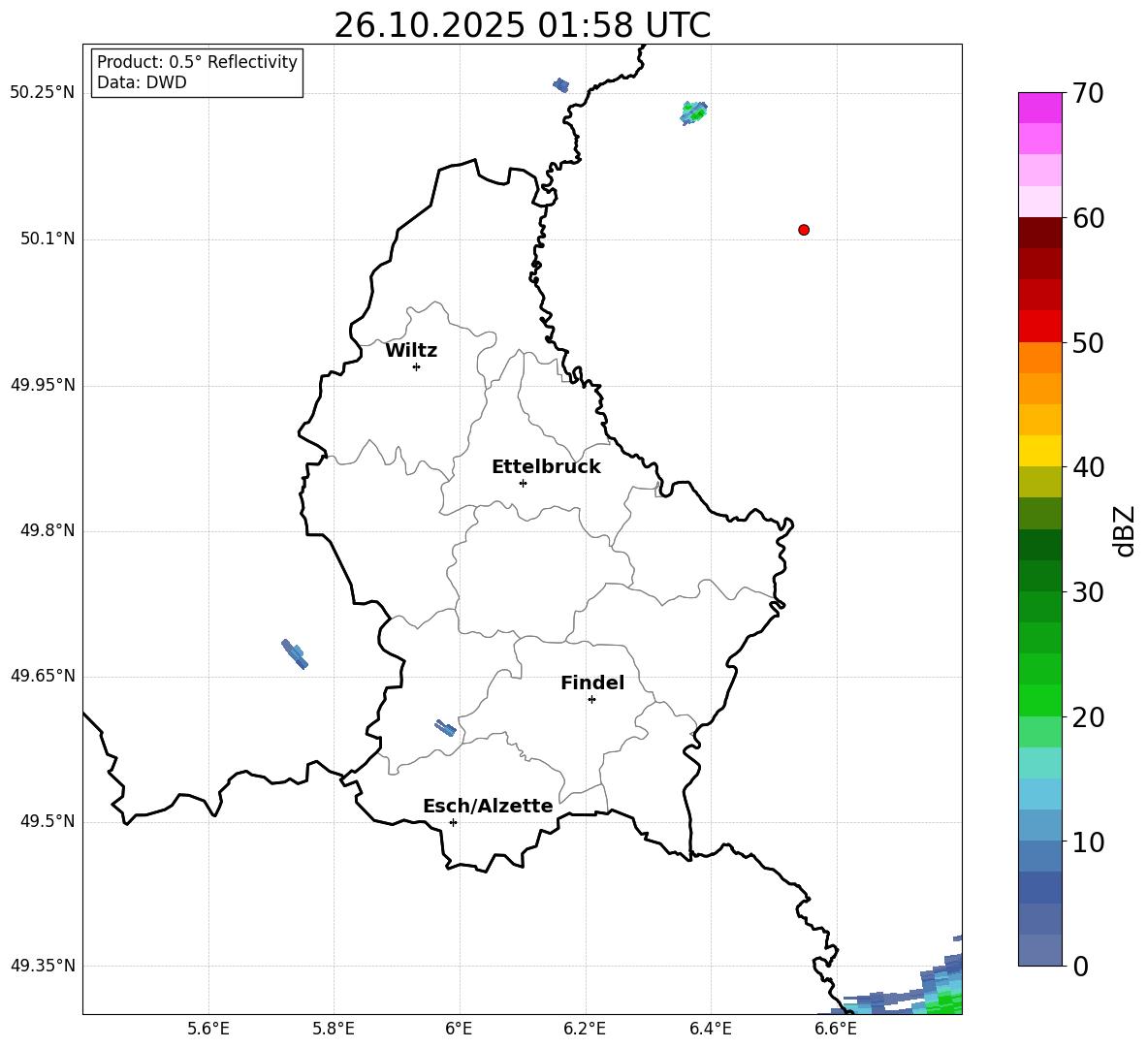Click the small blue echo near 50.25°N
The width and height of the screenshot is (1148, 1048).
point(560,85)
